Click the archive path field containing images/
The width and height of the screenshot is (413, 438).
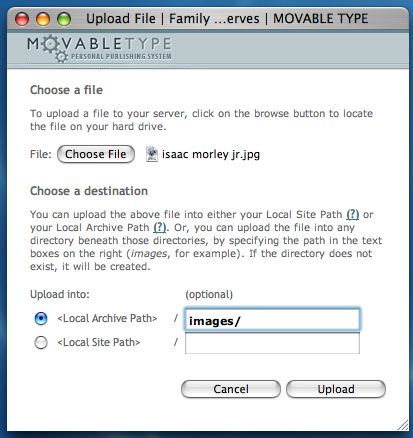coord(272,320)
